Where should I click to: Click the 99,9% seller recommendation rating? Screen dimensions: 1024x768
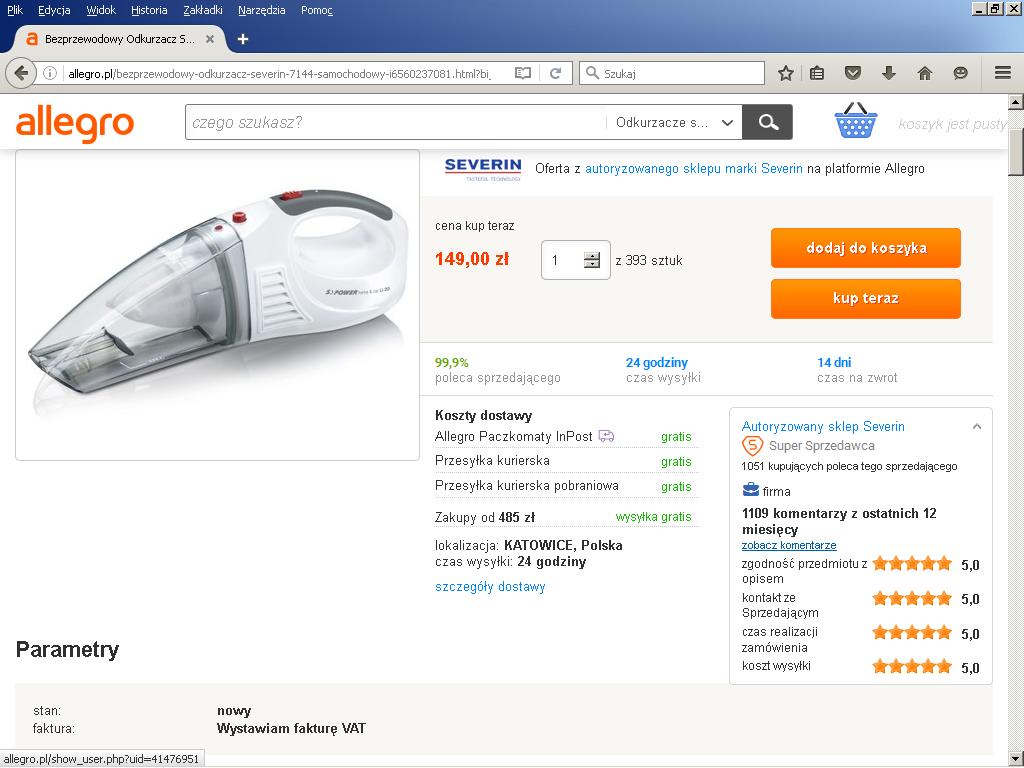[452, 362]
